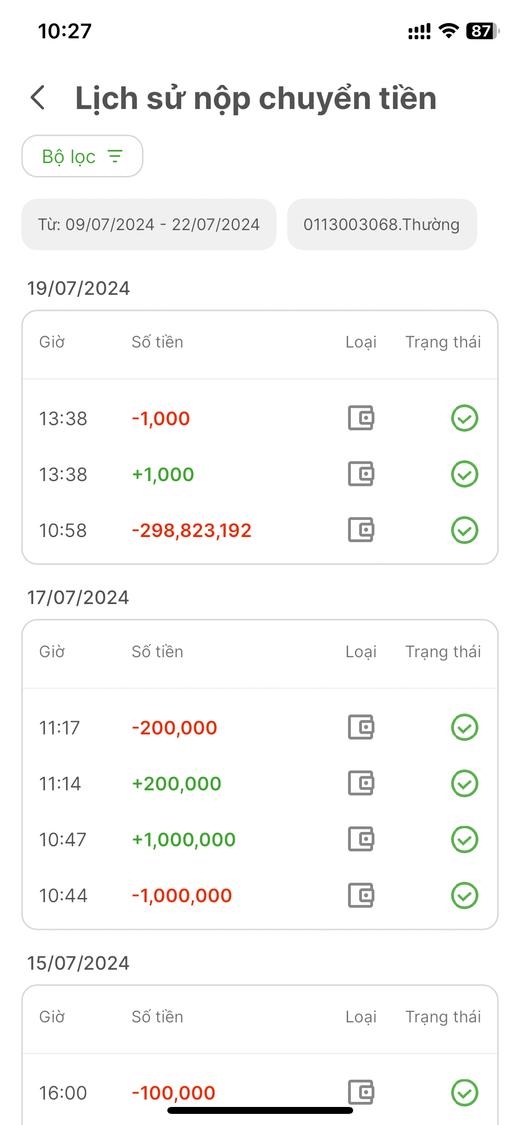520x1125 pixels.
Task: Open the -1,000,000 transaction at 10:44
Action: (x=260, y=895)
